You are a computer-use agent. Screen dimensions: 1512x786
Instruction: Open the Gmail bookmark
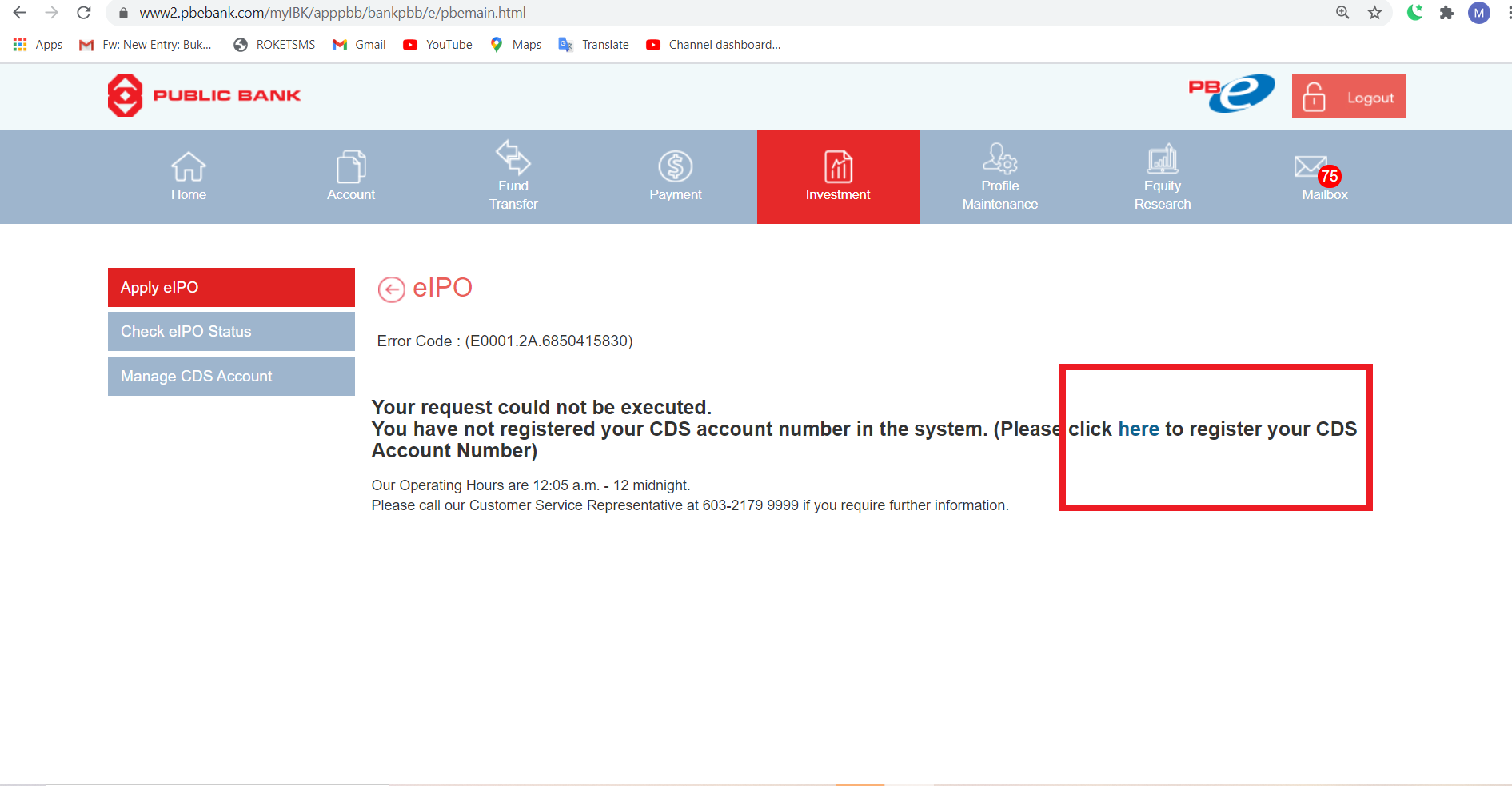(359, 45)
